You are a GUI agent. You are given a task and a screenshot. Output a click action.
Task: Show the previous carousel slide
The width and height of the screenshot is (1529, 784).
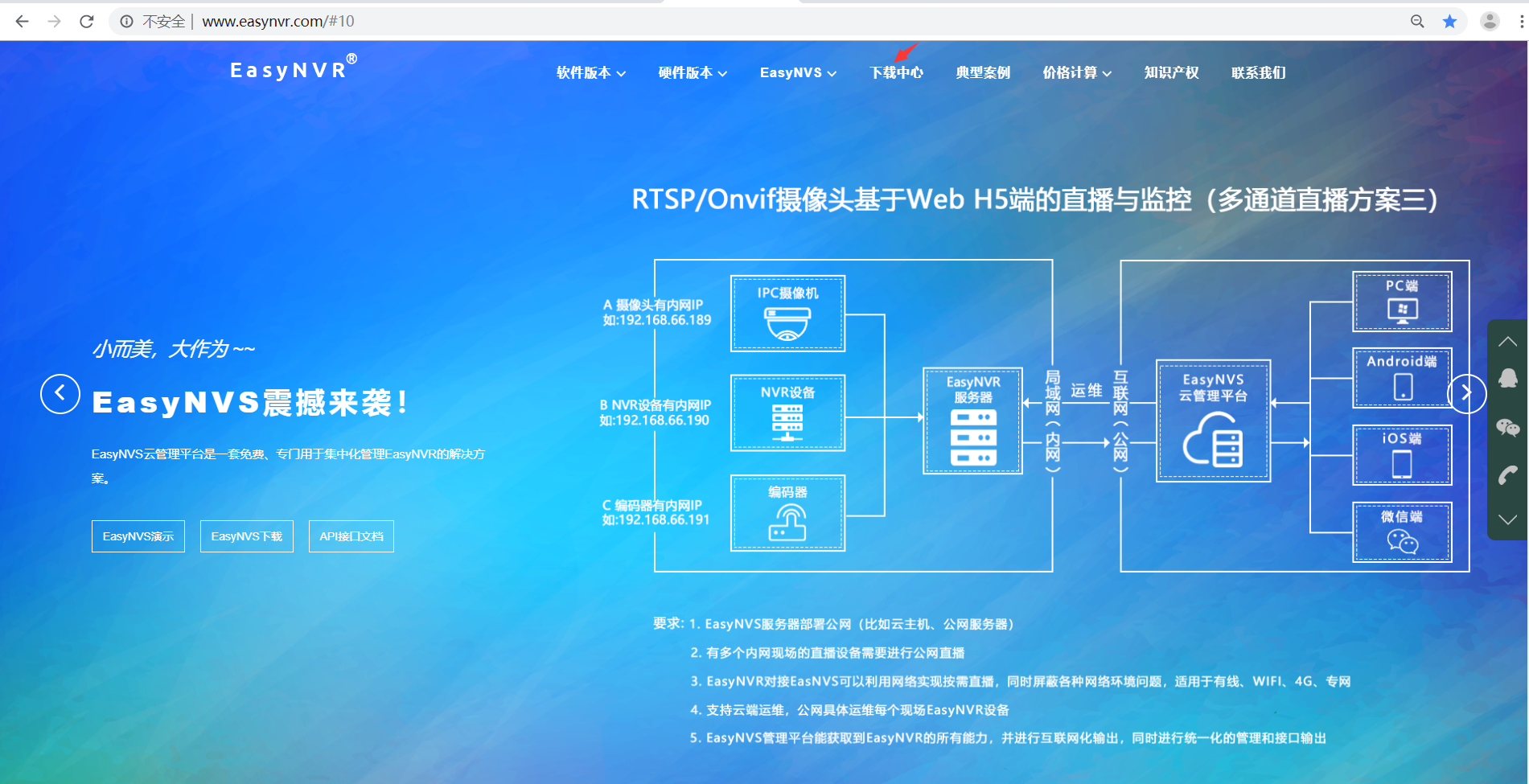(60, 394)
